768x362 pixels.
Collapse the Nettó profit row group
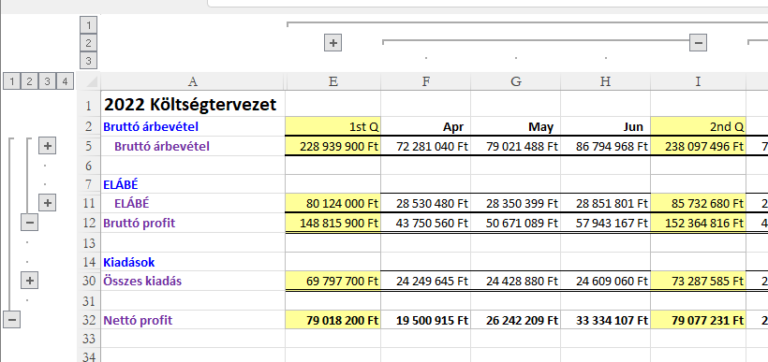12,320
